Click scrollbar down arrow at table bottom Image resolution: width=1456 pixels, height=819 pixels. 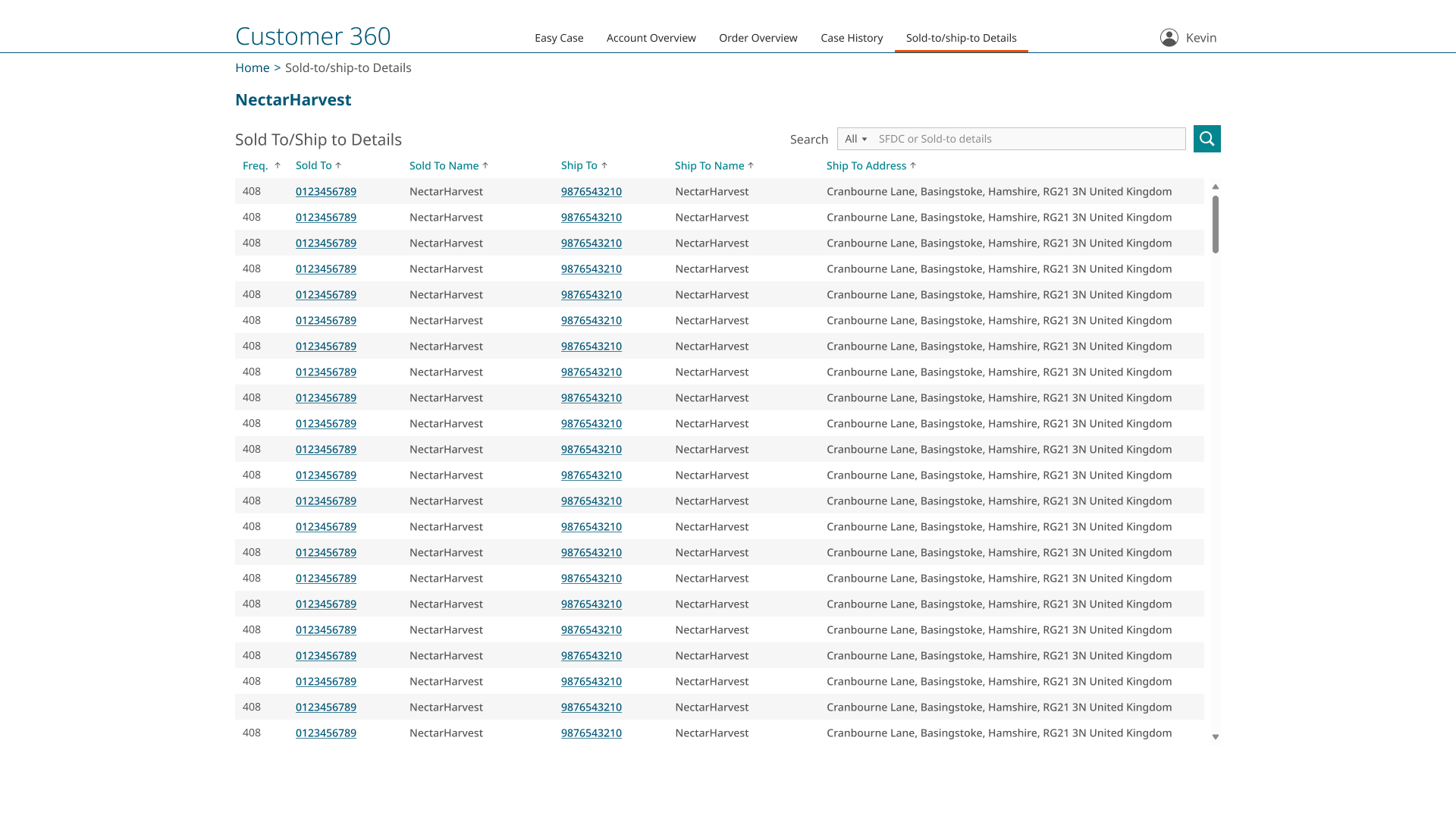pos(1216,737)
